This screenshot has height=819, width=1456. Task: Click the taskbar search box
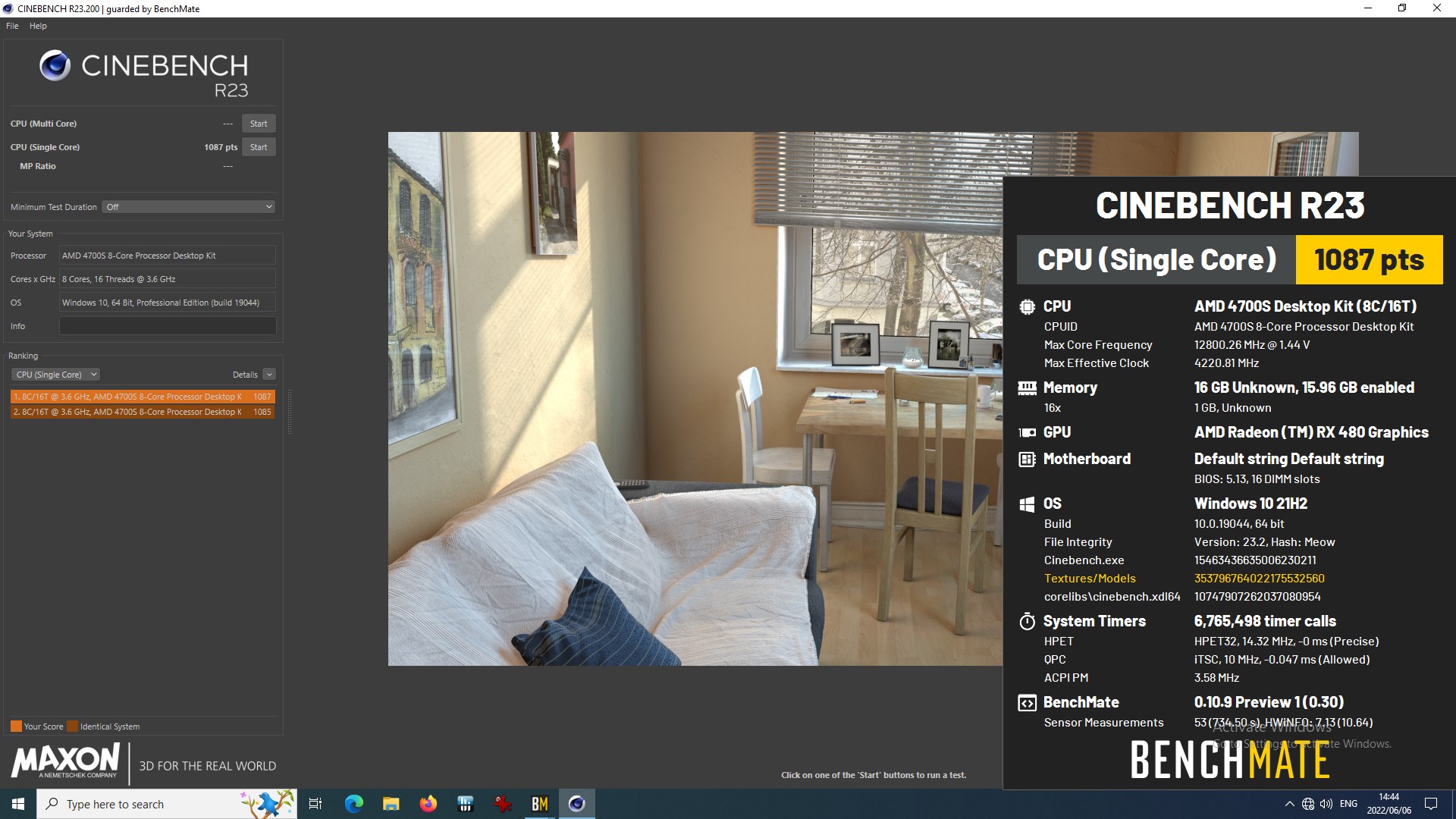click(167, 804)
